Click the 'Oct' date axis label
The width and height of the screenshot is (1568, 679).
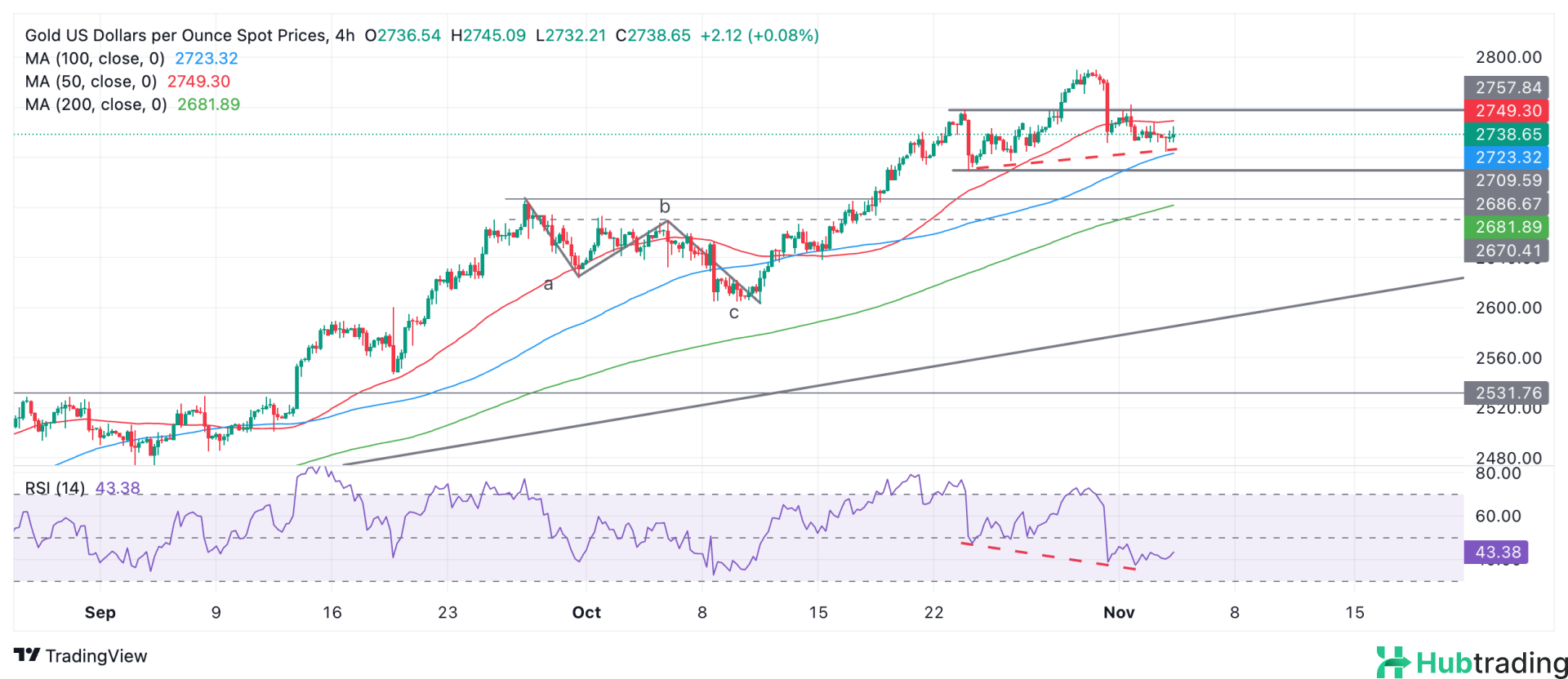[x=586, y=613]
